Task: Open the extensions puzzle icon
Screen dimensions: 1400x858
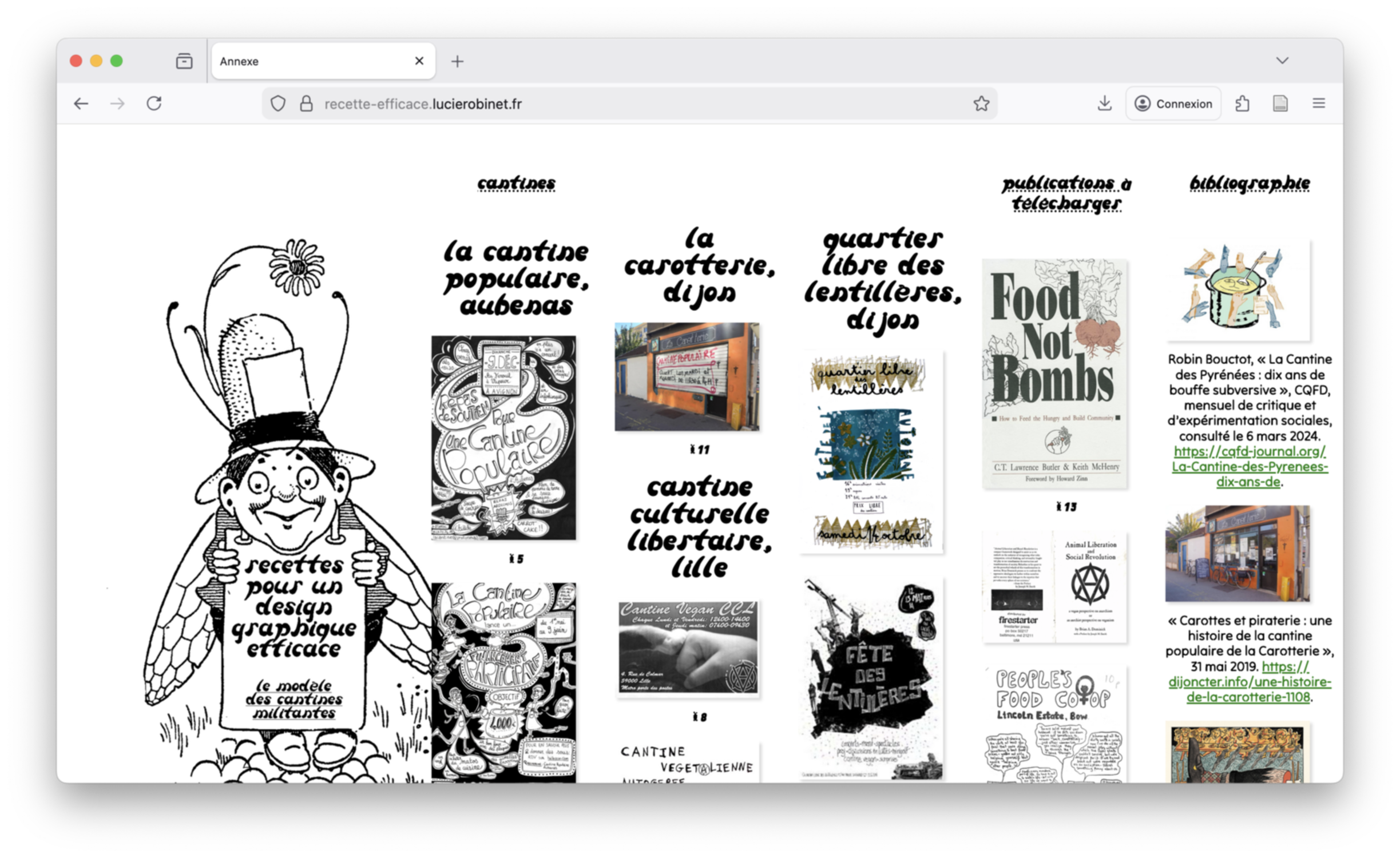Action: coord(1242,104)
